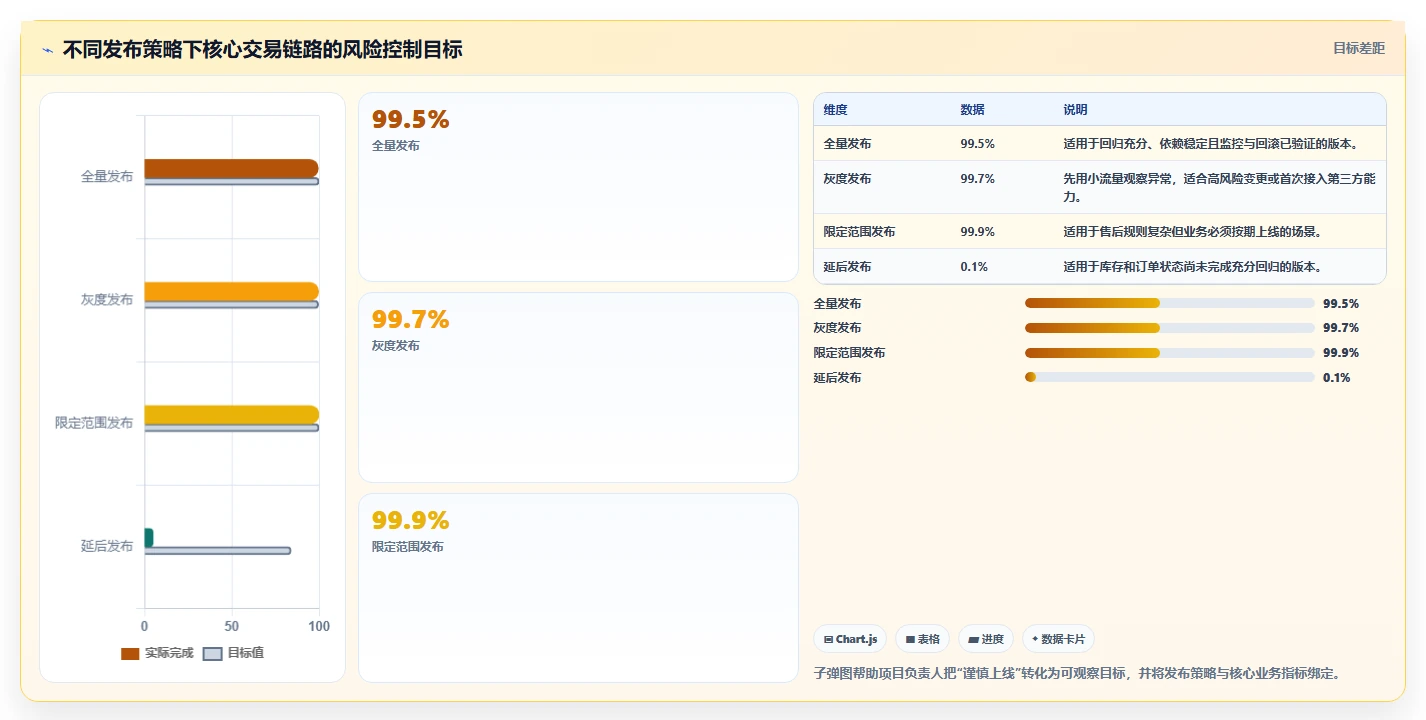The width and height of the screenshot is (1426, 720).
Task: Toggle the 目标值 legend swatch
Action: coord(212,654)
